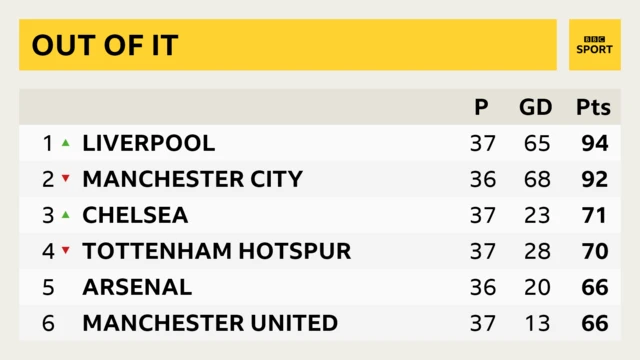The image size is (640, 360).
Task: Click Liverpool's 94 points value
Action: coord(595,143)
